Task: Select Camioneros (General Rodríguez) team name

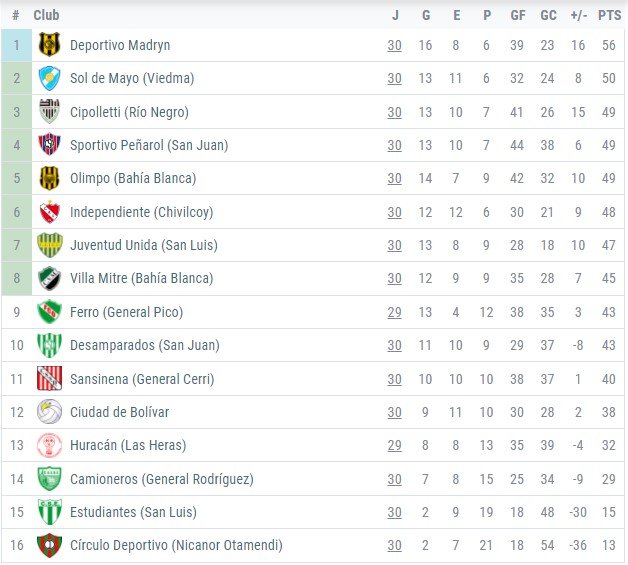Action: (162, 479)
